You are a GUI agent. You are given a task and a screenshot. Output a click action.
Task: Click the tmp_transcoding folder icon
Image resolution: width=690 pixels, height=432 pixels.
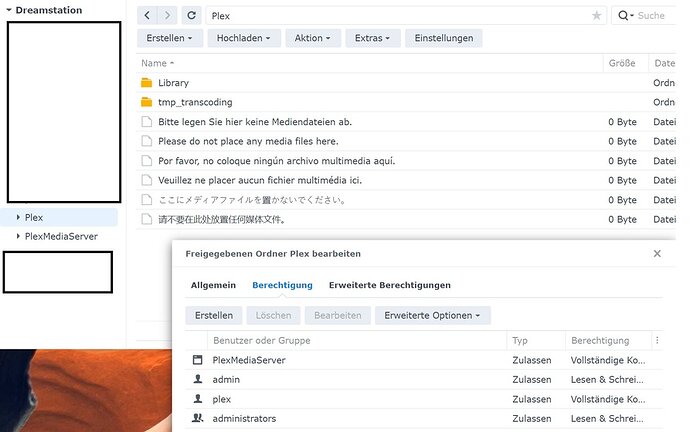147,102
